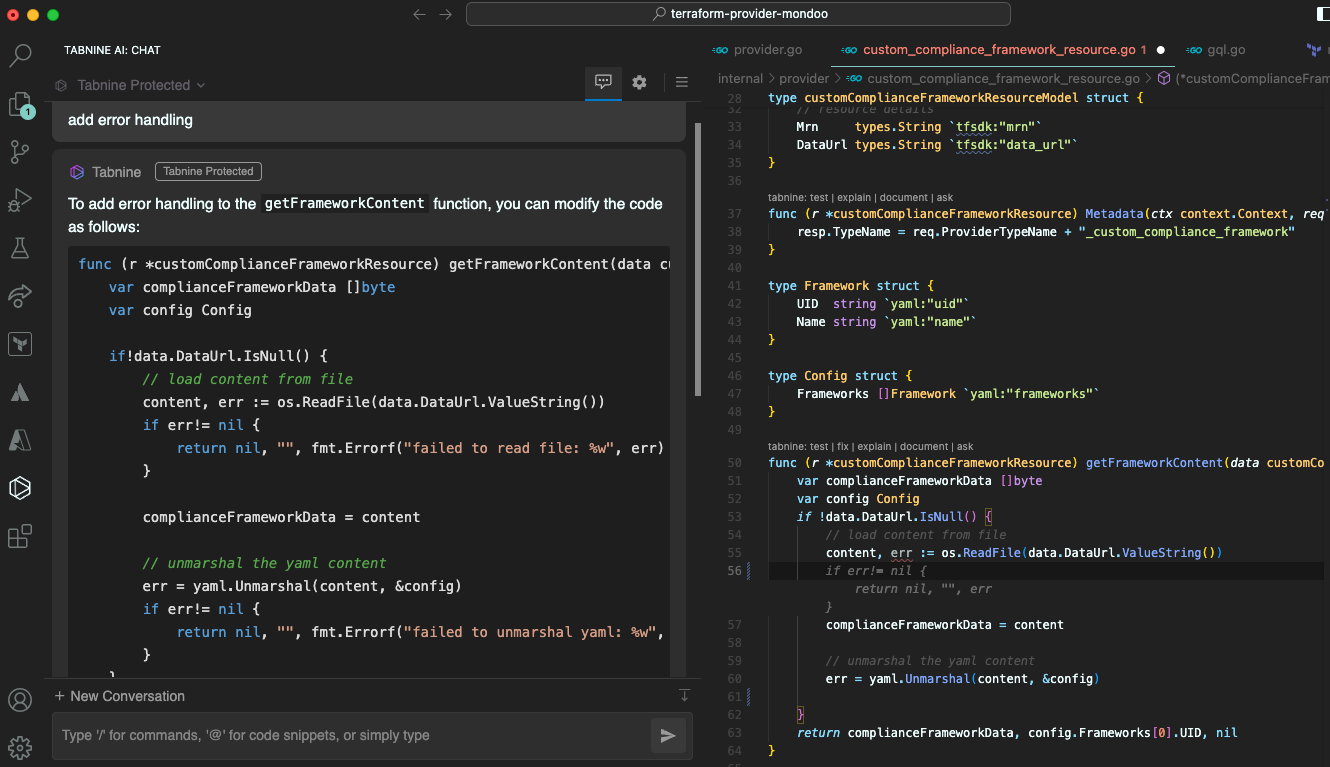Open the Source Control view

click(20, 152)
